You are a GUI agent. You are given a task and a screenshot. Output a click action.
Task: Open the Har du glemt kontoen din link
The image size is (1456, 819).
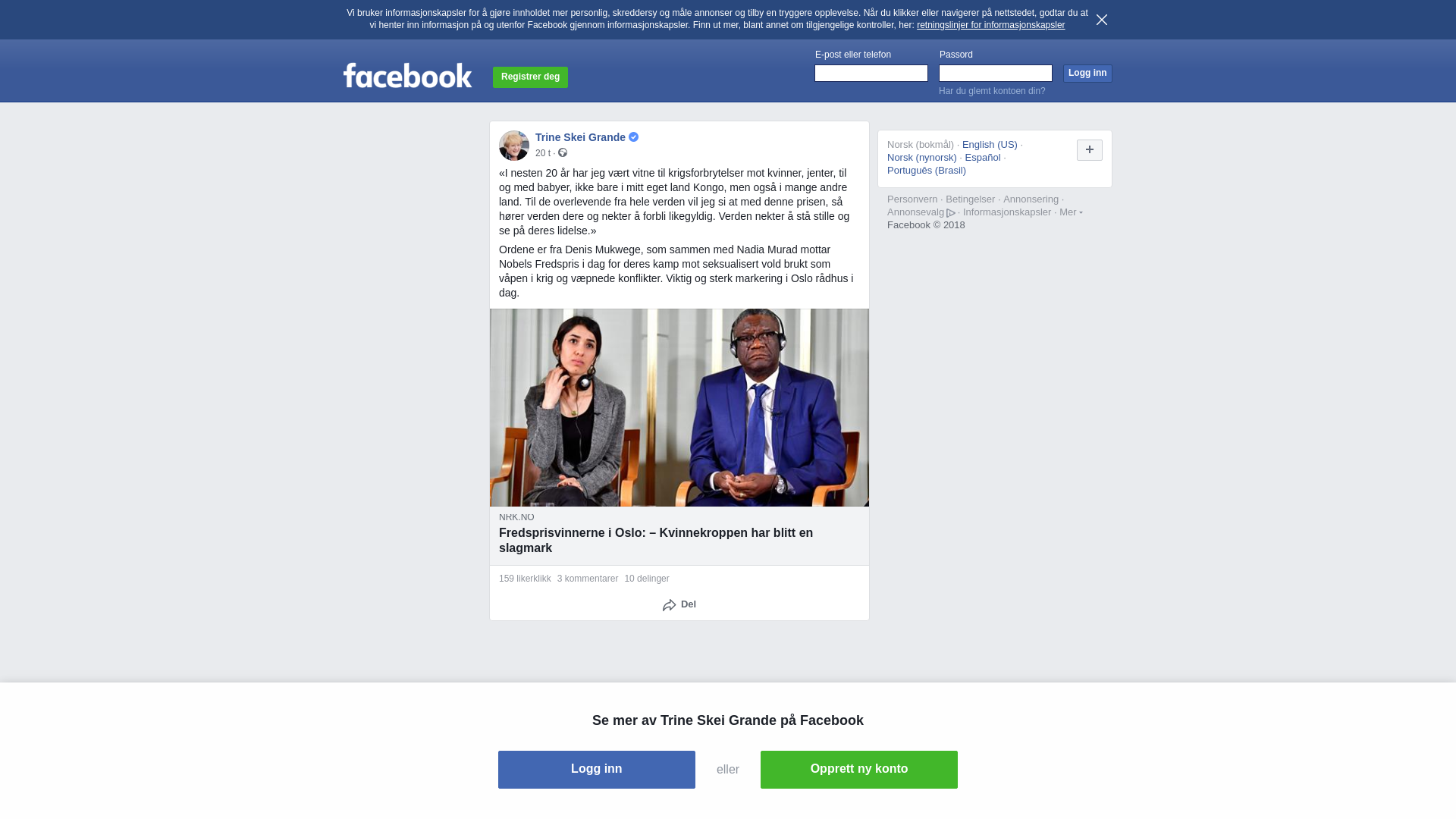(x=992, y=91)
